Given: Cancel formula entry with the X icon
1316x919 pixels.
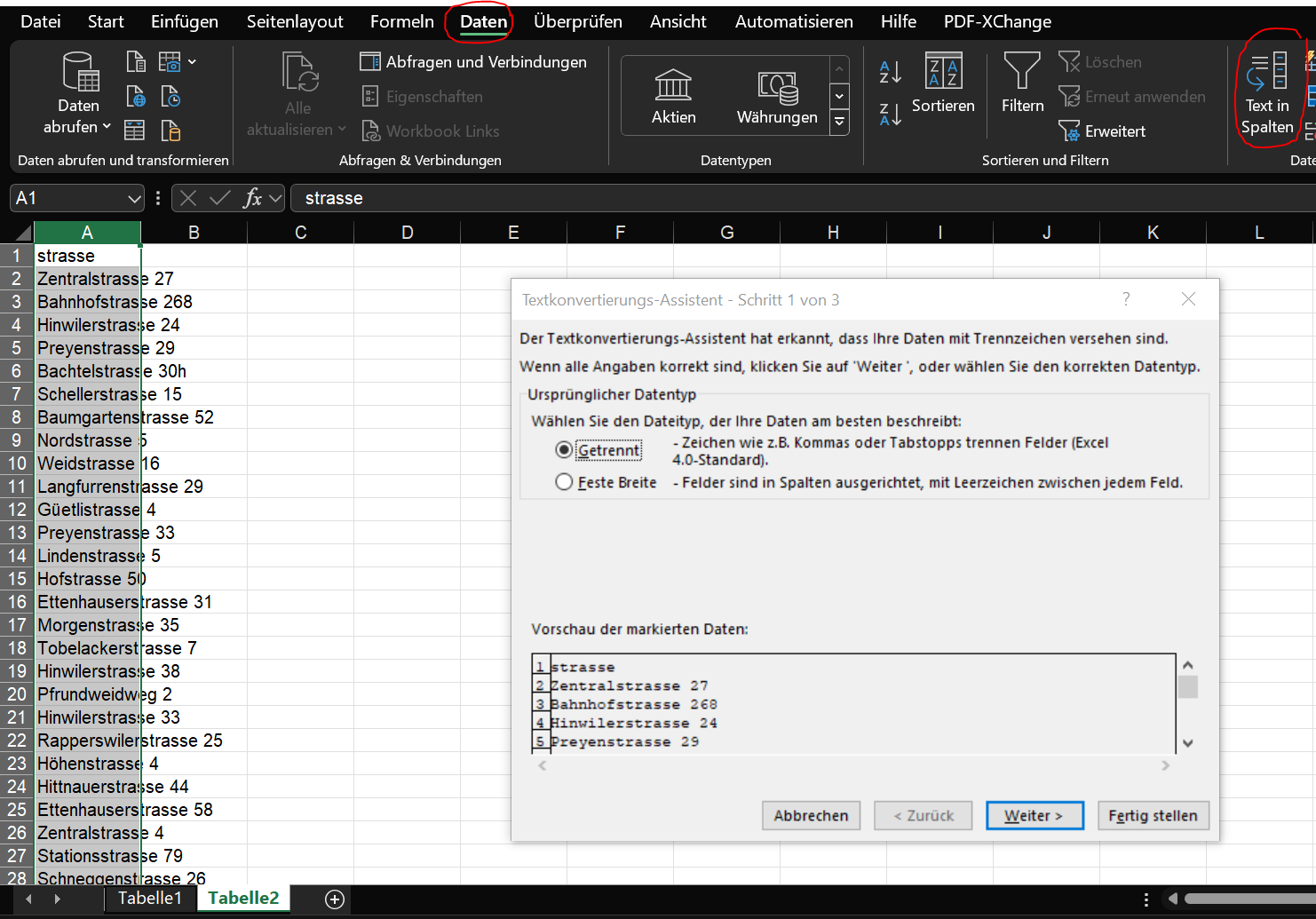Looking at the screenshot, I should [x=188, y=198].
